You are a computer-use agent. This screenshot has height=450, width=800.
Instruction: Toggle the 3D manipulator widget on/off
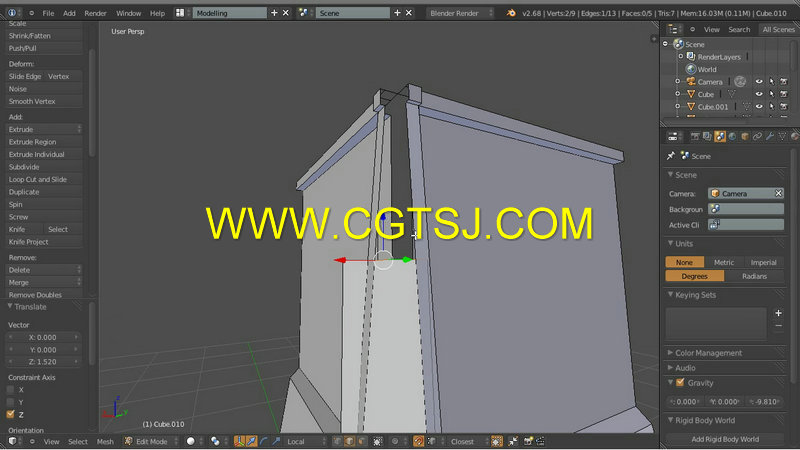239,441
